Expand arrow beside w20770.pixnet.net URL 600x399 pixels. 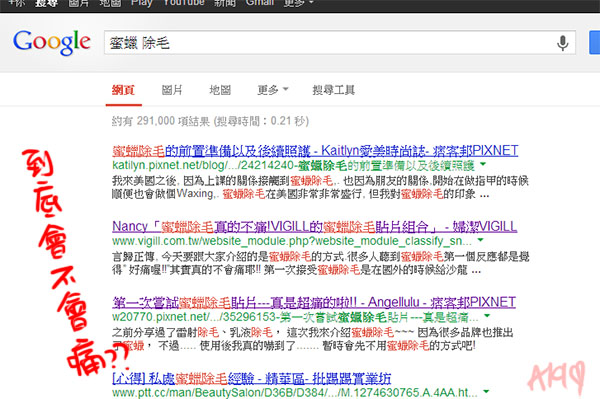[x=487, y=316]
